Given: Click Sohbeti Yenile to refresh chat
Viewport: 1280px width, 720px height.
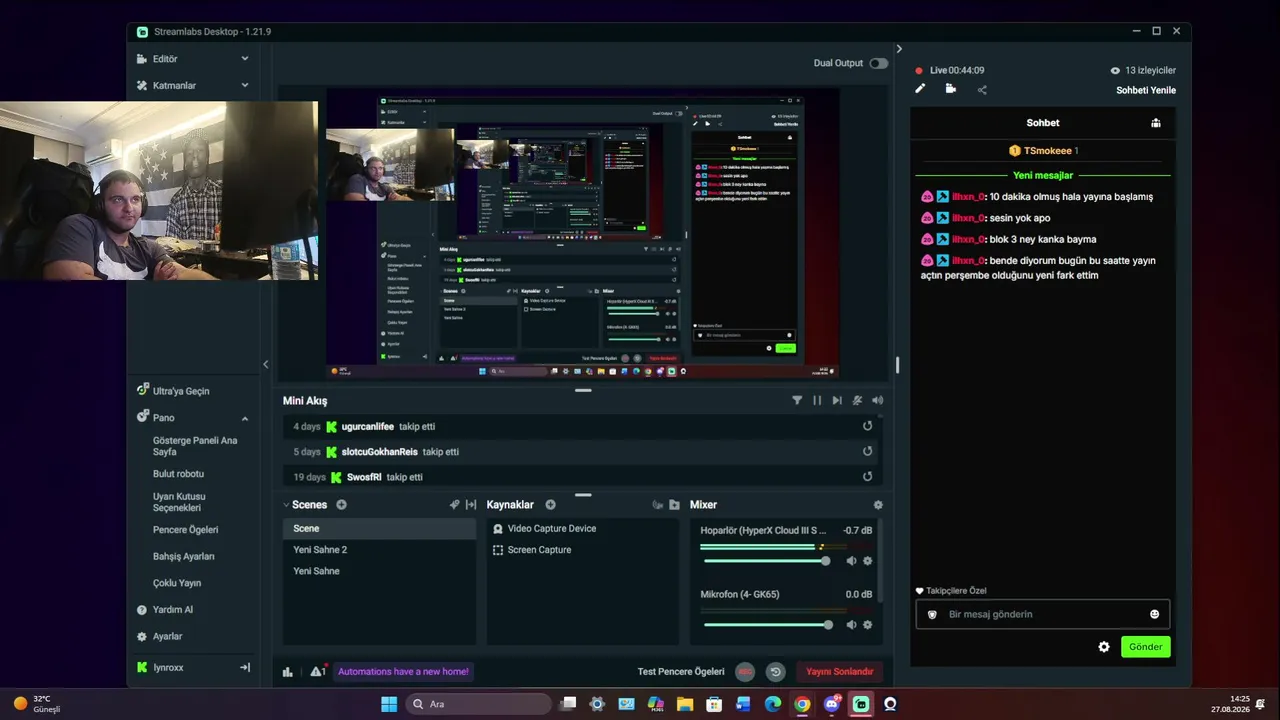Looking at the screenshot, I should (1146, 90).
